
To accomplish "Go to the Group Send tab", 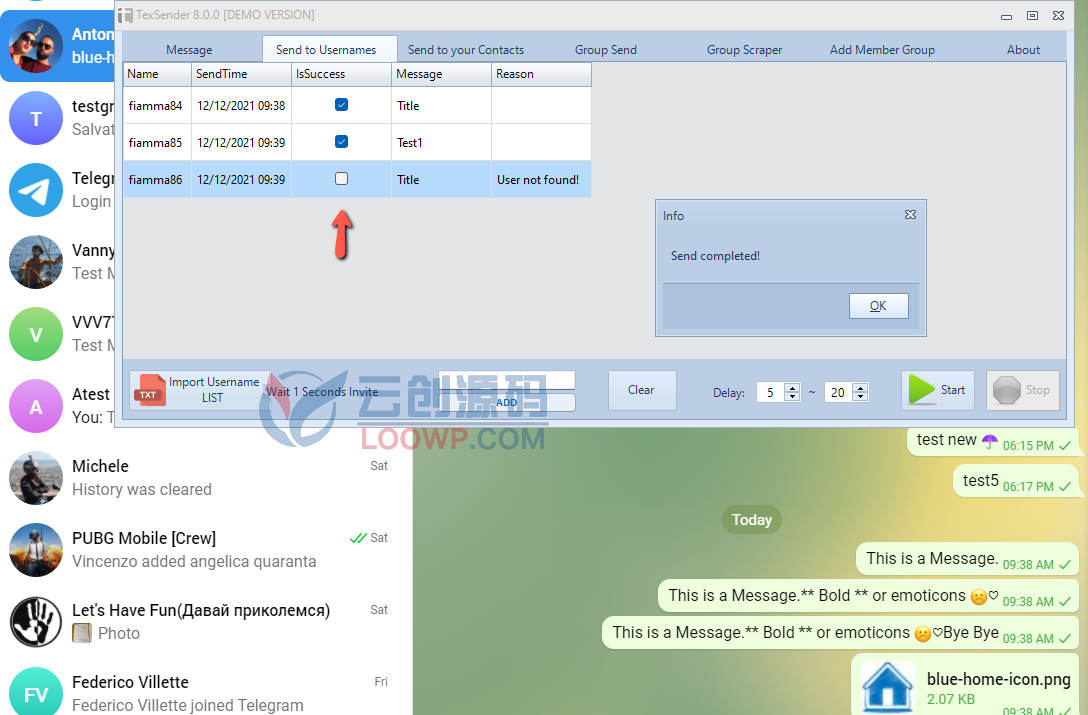I will (x=606, y=50).
